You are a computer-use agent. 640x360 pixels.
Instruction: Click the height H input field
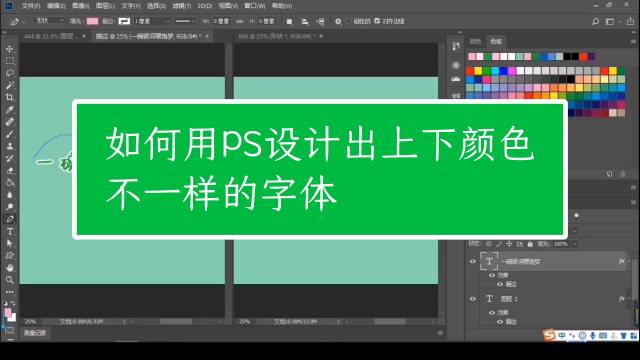(x=267, y=21)
